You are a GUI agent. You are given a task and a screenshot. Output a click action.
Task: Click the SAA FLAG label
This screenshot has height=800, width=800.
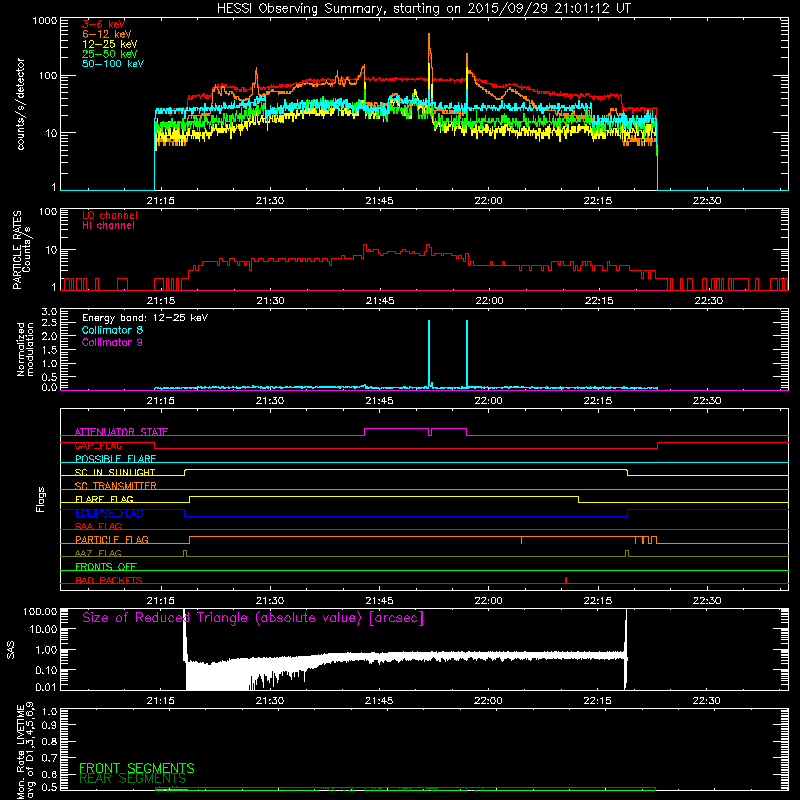pos(98,526)
